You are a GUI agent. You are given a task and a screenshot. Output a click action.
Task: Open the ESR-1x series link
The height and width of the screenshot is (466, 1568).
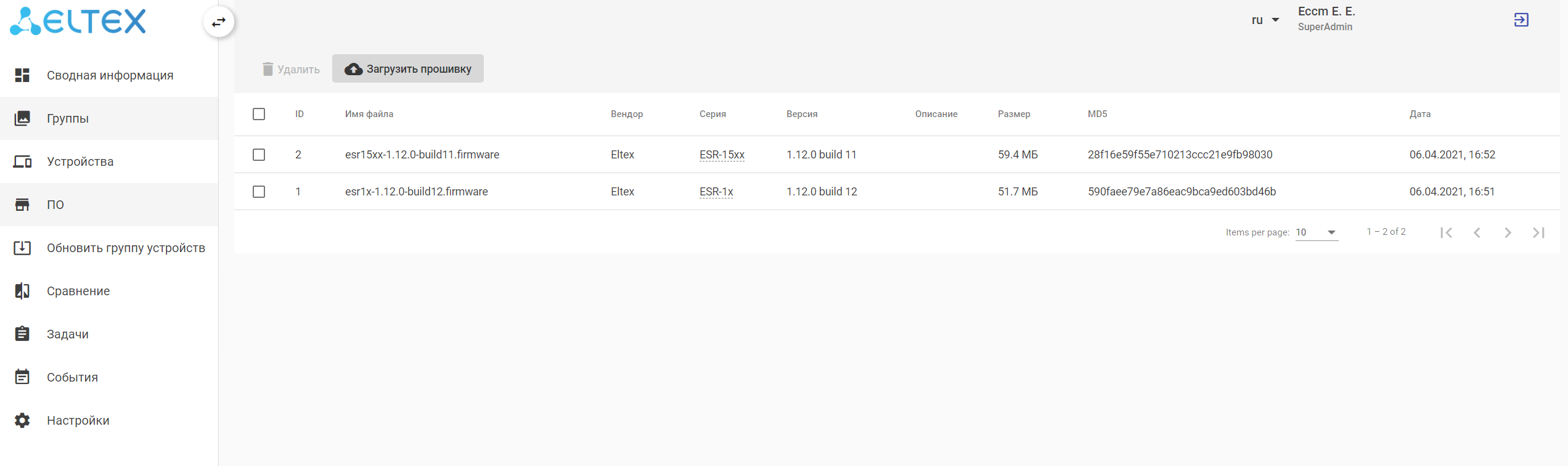point(716,192)
